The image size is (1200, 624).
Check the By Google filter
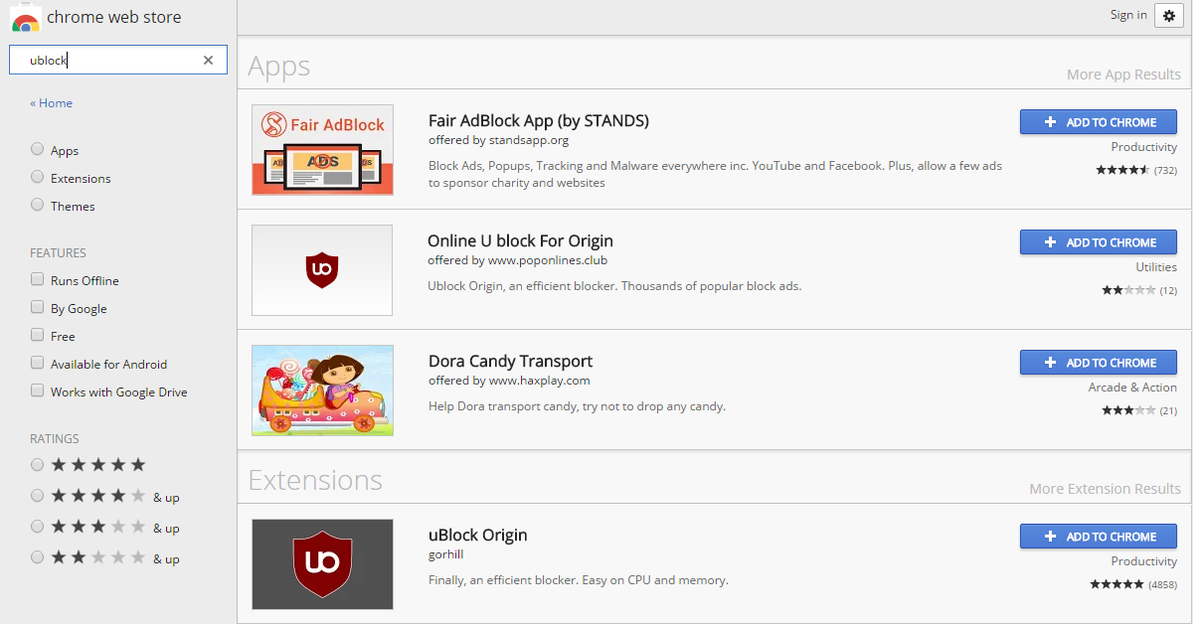coord(37,308)
